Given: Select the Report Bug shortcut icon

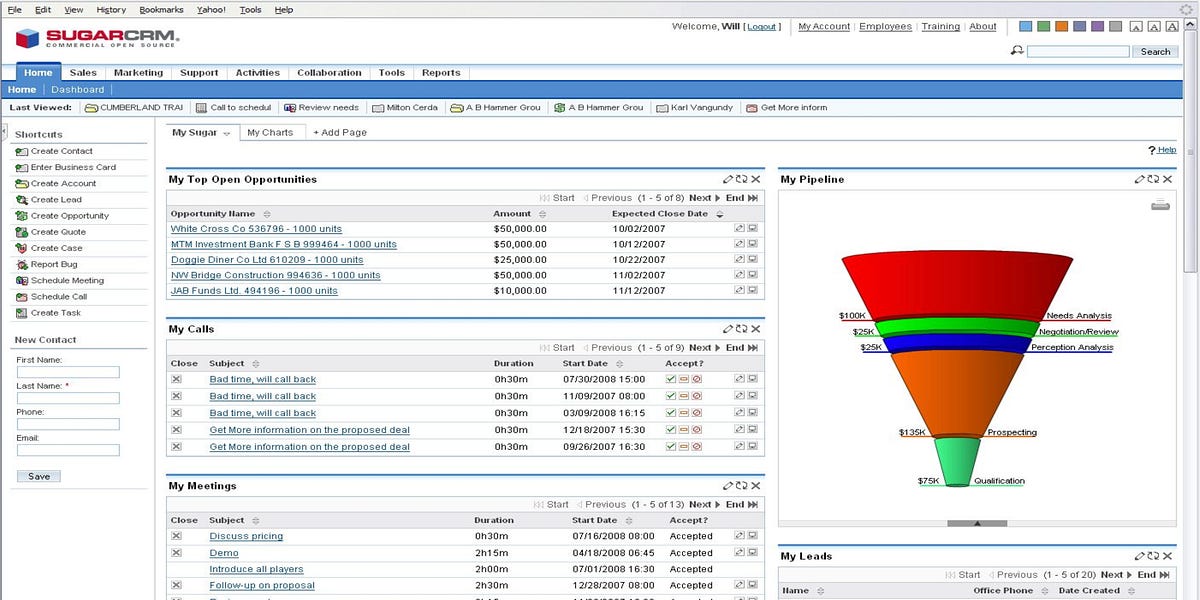Looking at the screenshot, I should (x=22, y=264).
